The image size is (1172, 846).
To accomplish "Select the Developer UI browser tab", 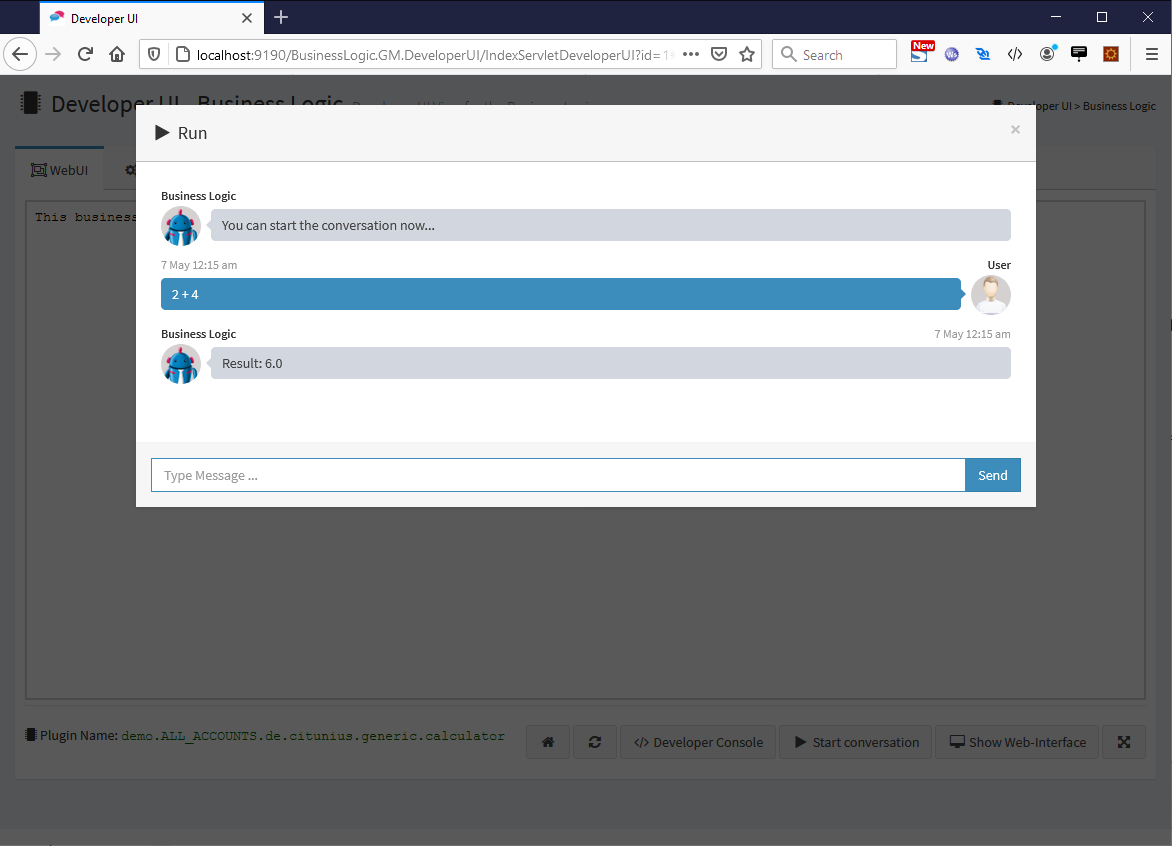I will pyautogui.click(x=140, y=18).
